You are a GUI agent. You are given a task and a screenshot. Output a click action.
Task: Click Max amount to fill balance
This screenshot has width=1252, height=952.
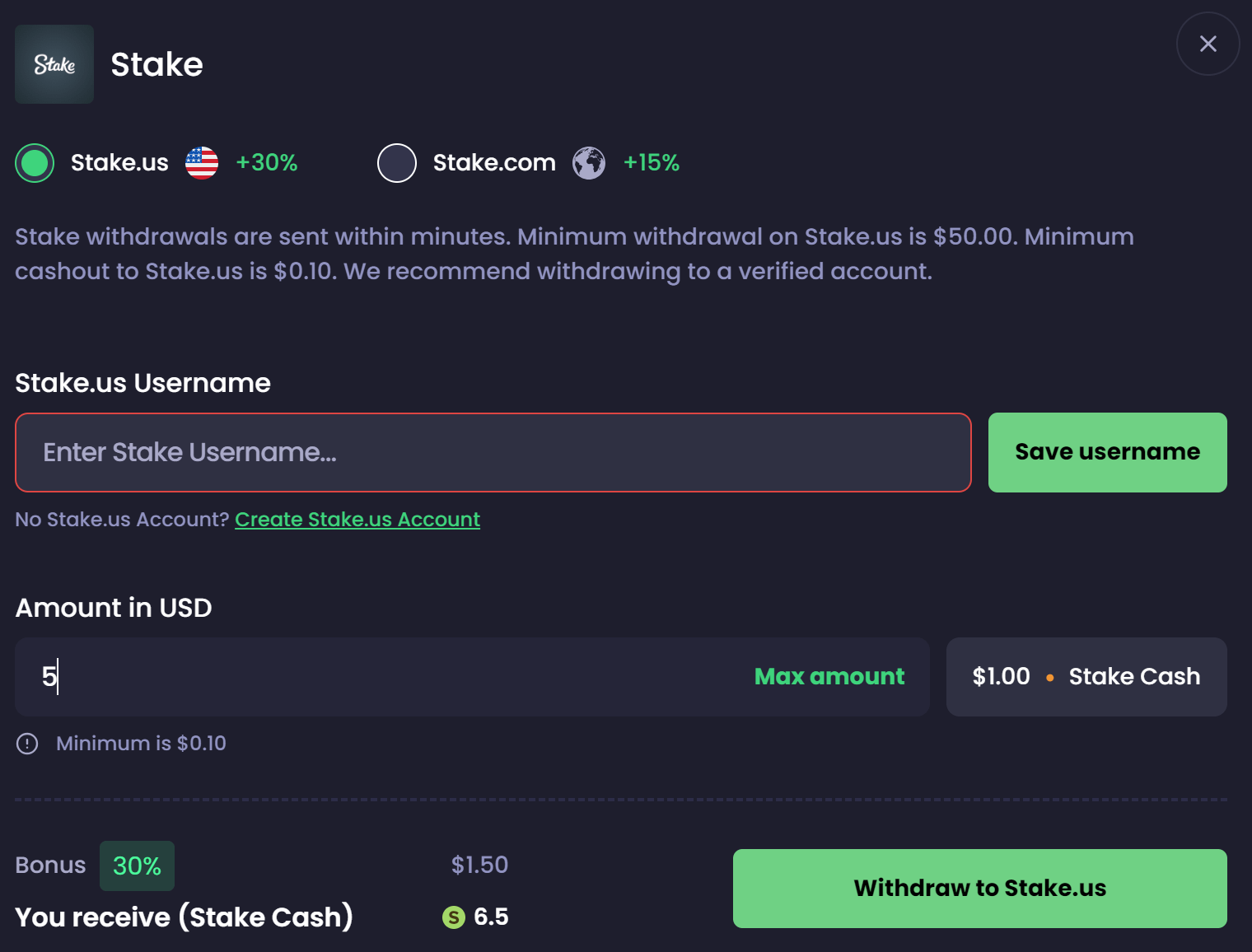coord(829,677)
